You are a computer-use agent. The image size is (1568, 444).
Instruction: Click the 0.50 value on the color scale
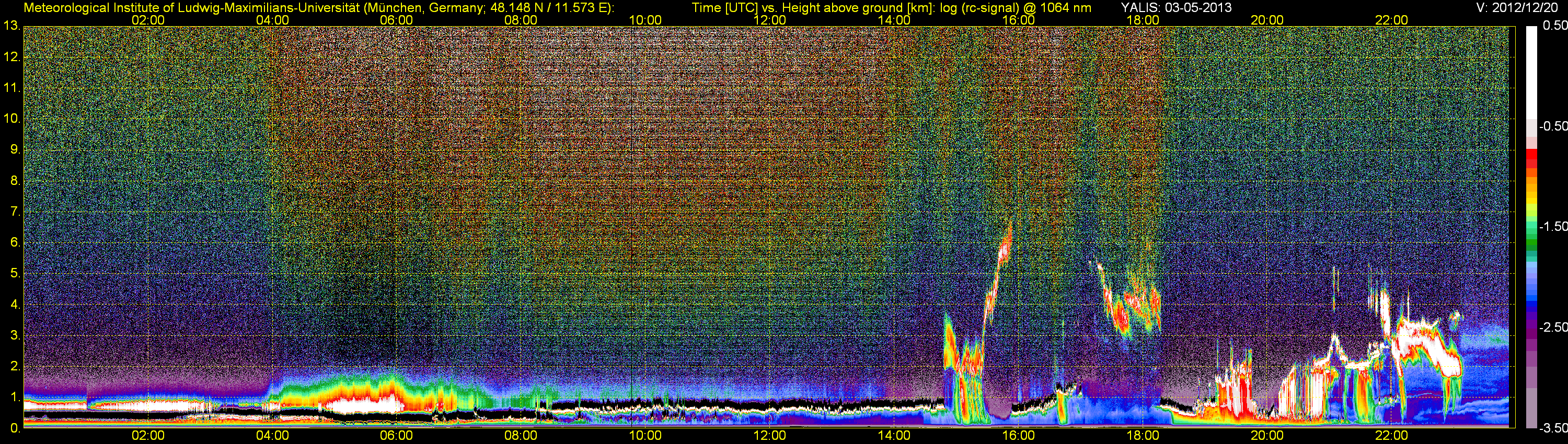coord(1555,26)
